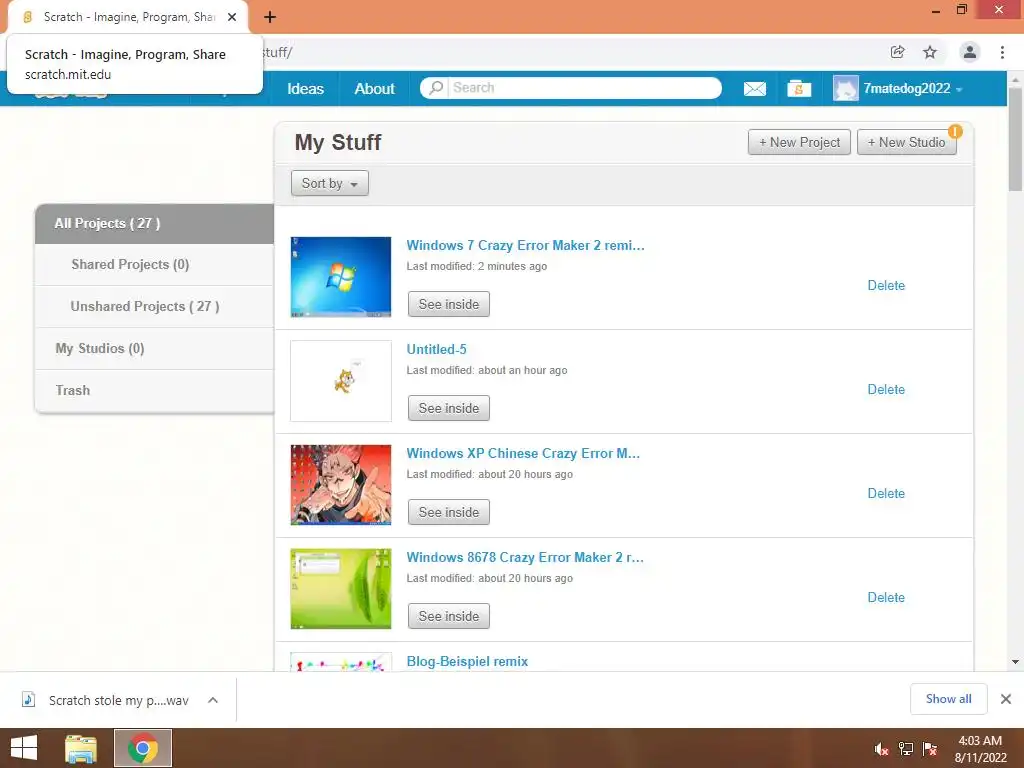Select the All Projects (27) tab
The height and width of the screenshot is (768, 1024).
tap(155, 223)
